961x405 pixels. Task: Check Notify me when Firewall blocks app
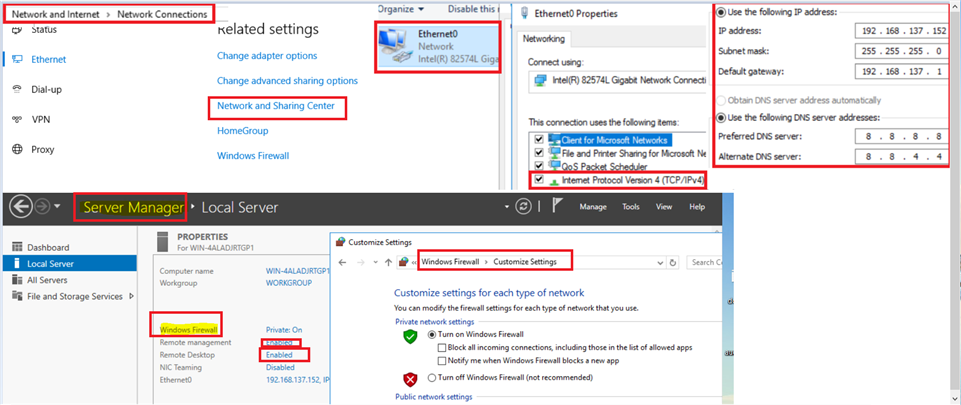click(442, 361)
